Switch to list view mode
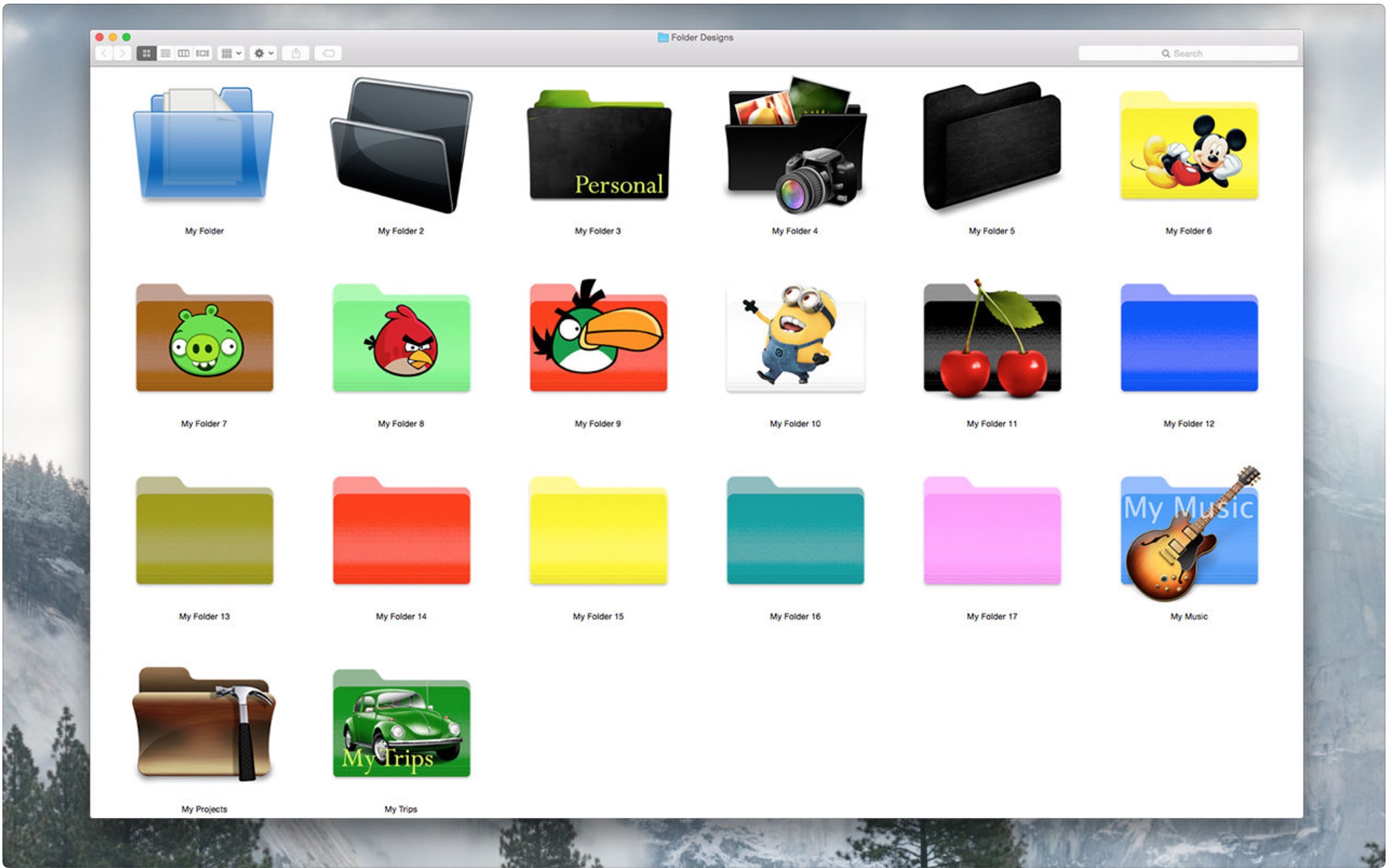1388x868 pixels. (x=165, y=53)
